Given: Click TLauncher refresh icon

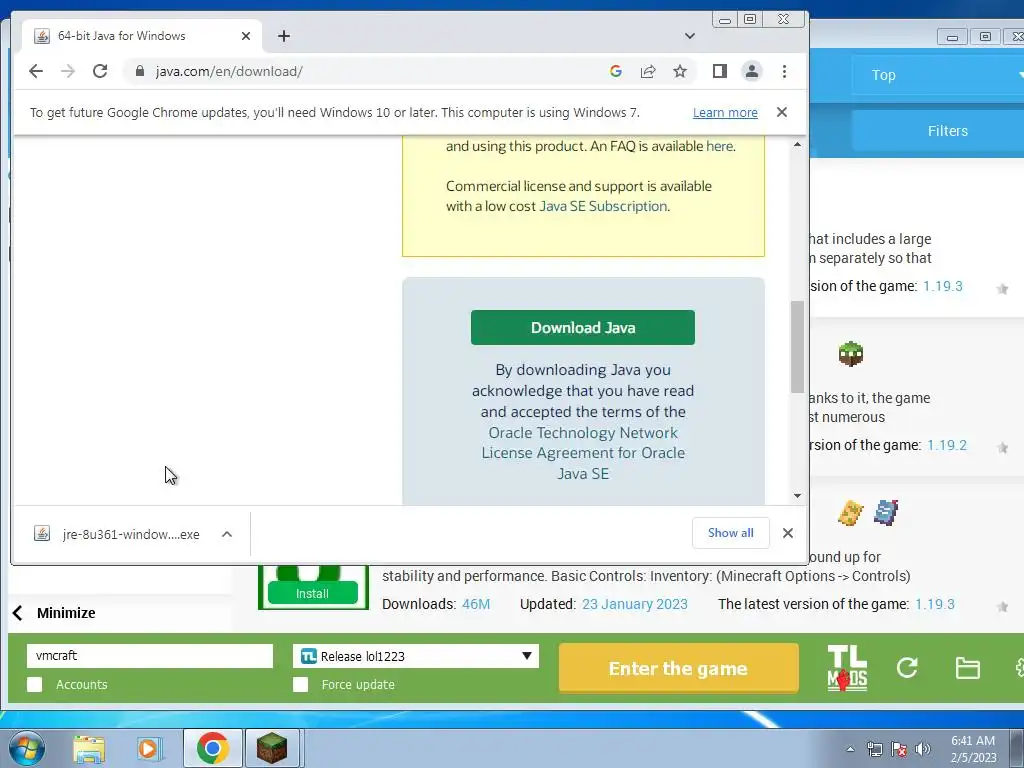Looking at the screenshot, I should pos(907,667).
